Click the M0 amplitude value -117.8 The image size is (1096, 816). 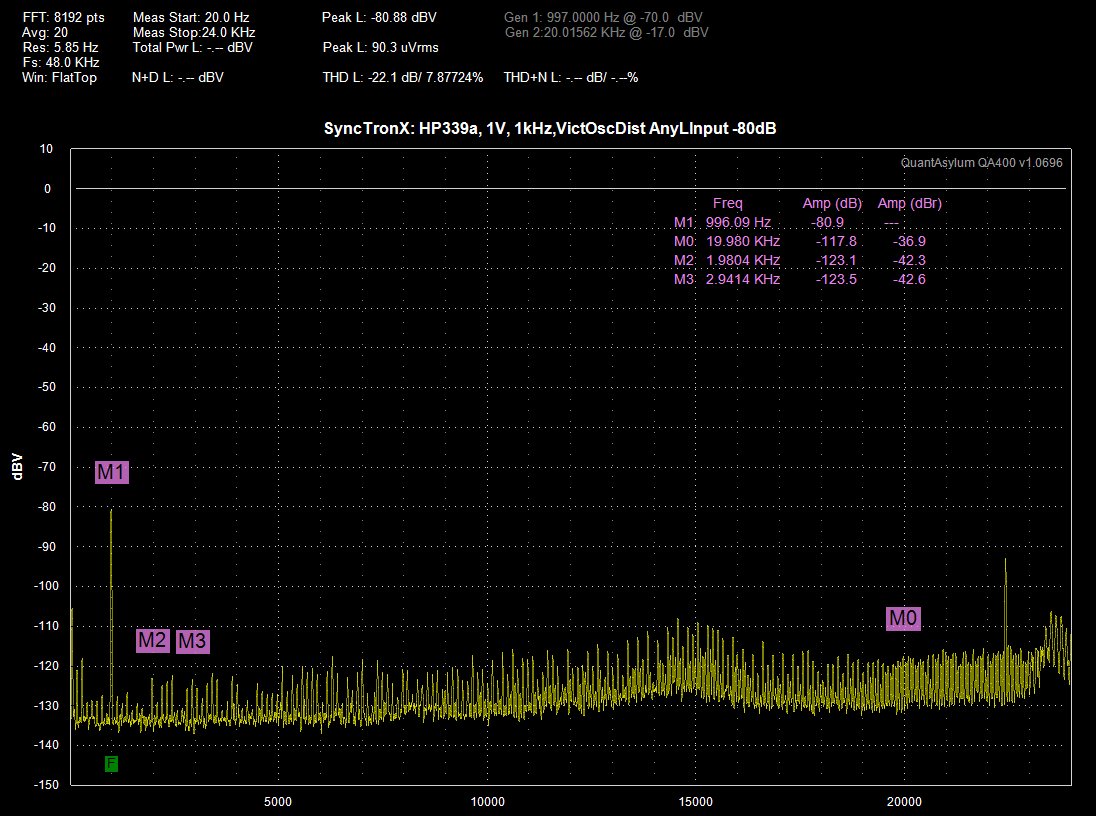point(836,241)
